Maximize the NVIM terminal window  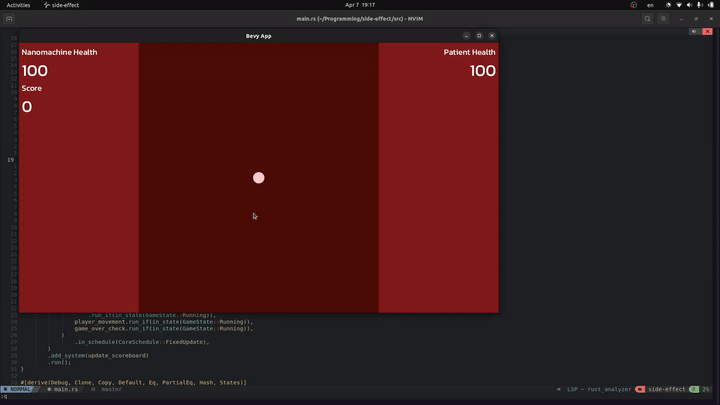[696, 19]
